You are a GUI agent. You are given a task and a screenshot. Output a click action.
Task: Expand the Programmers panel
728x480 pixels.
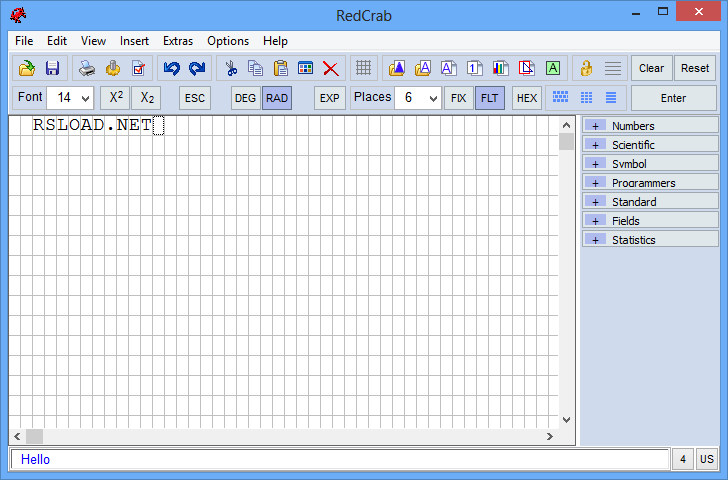650,182
